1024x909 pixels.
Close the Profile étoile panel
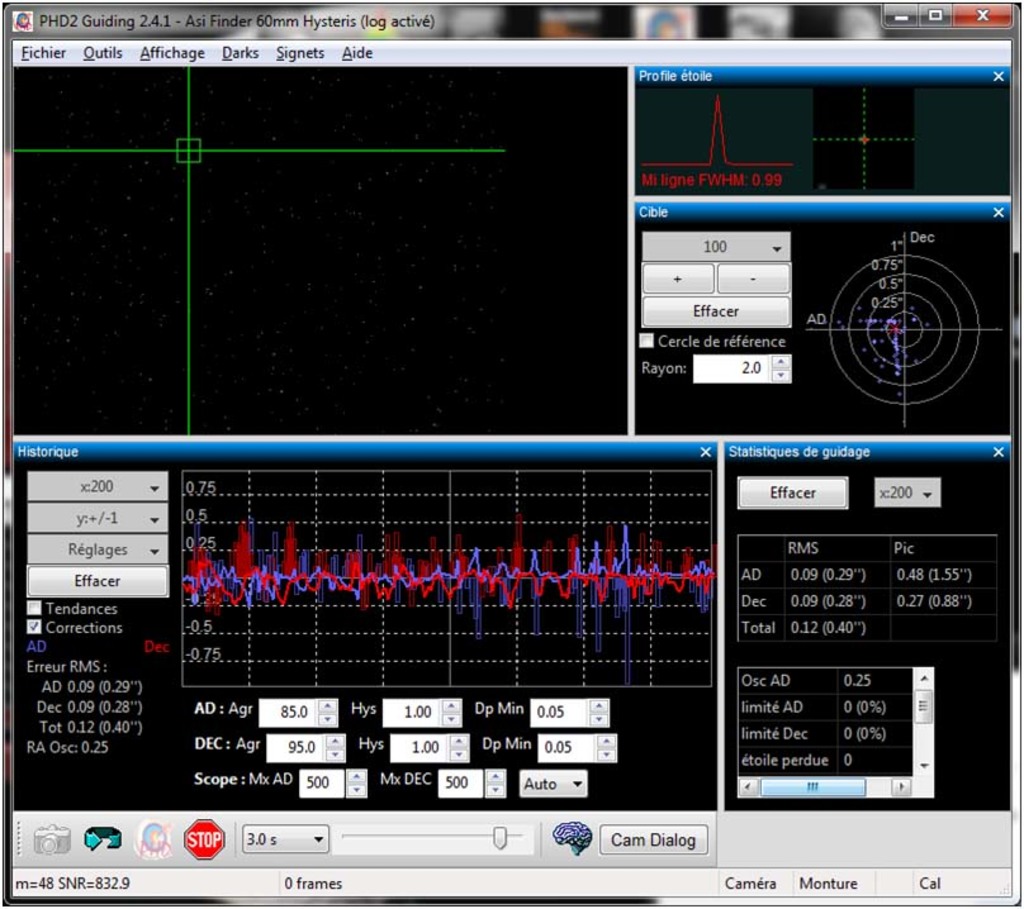pos(998,76)
